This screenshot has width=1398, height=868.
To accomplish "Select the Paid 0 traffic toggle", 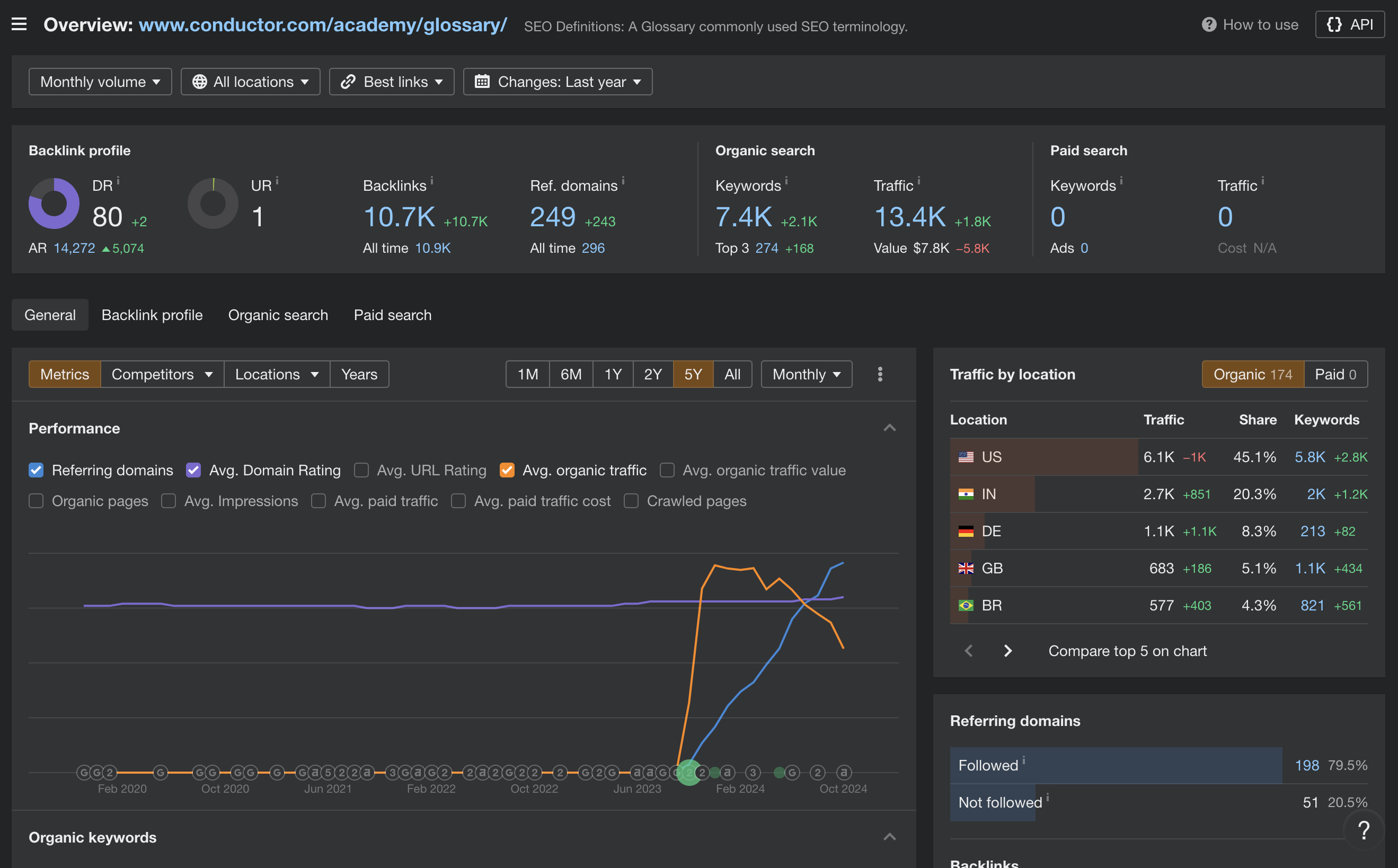I will pos(1336,374).
